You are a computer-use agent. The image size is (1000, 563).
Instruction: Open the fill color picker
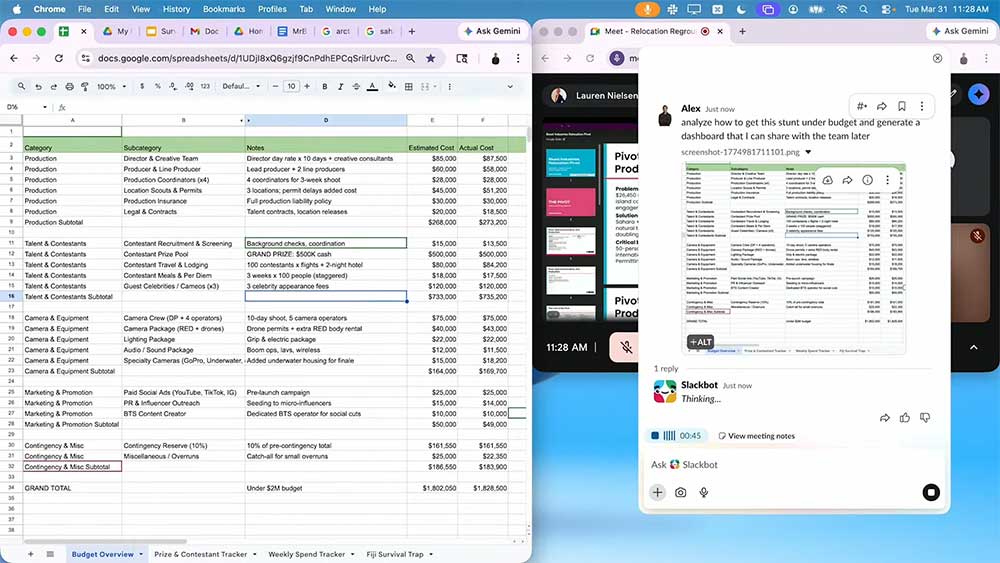pyautogui.click(x=392, y=86)
